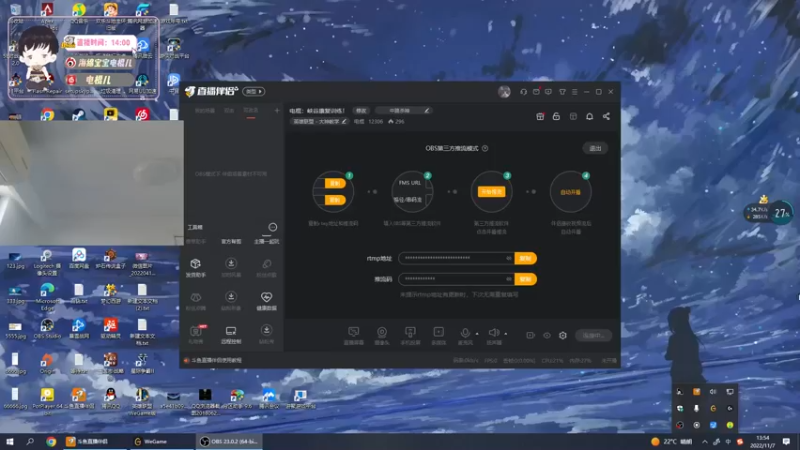The width and height of the screenshot is (800, 450).
Task: Open the Origin desktop shortcut
Action: click(x=47, y=363)
